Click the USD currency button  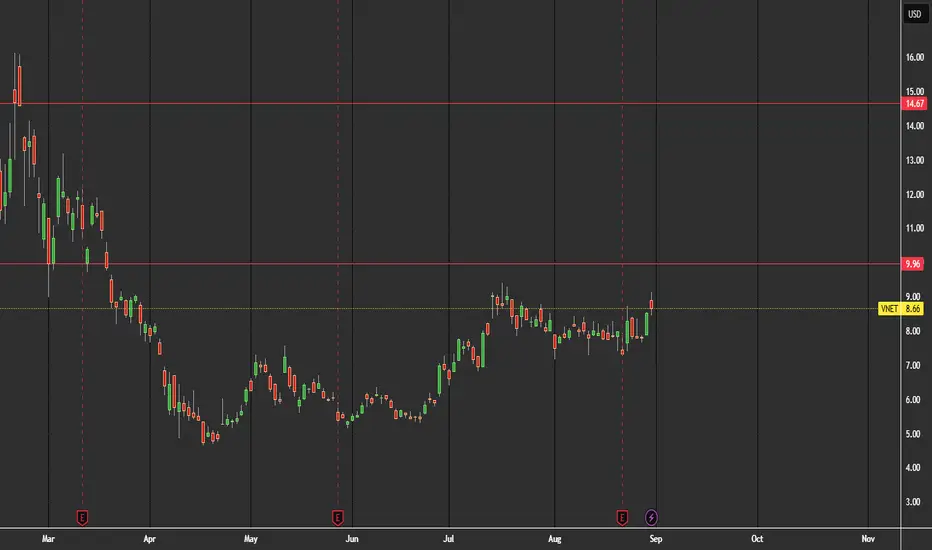[x=915, y=14]
